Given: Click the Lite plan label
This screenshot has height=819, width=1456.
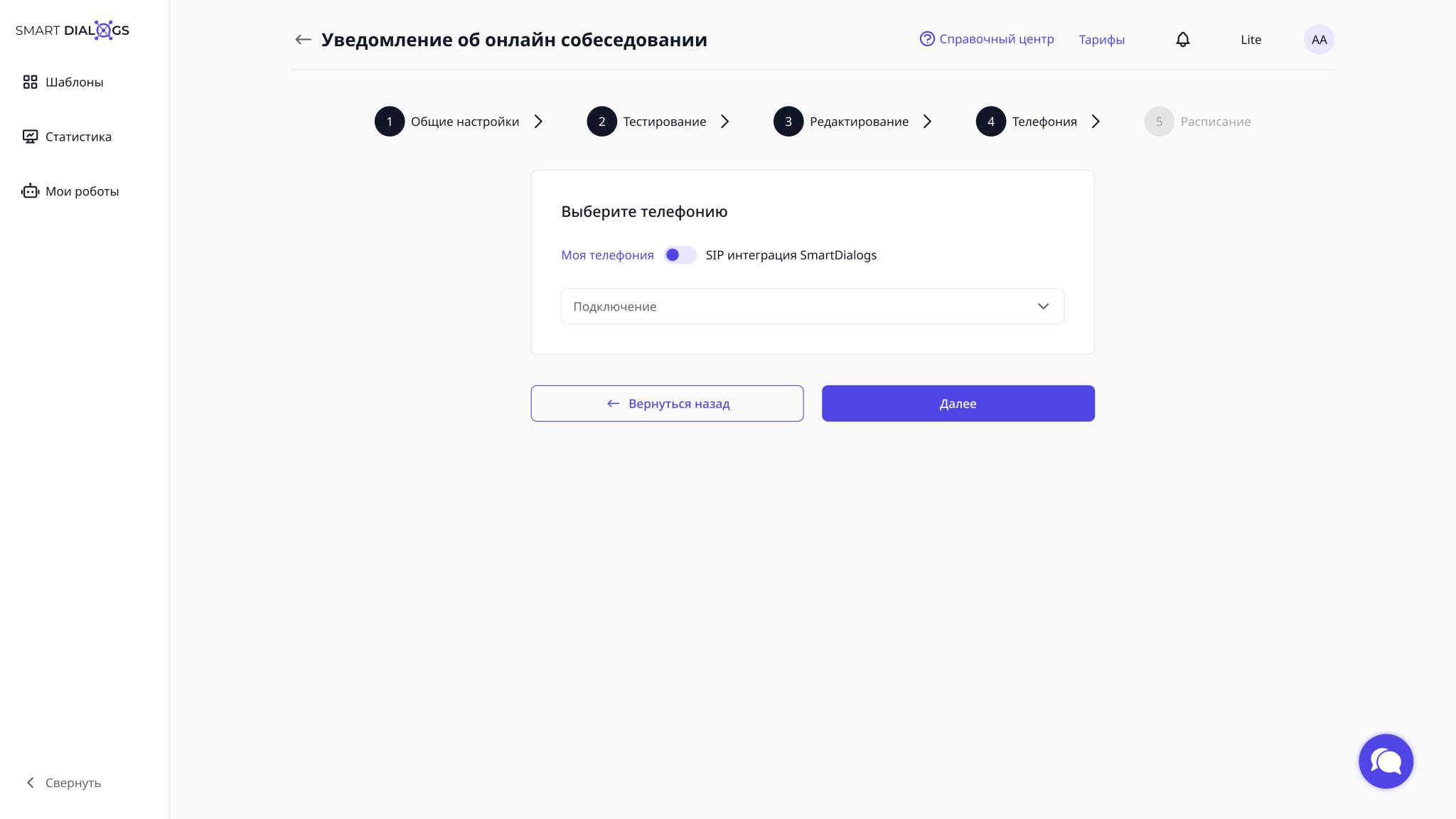Looking at the screenshot, I should [1251, 40].
